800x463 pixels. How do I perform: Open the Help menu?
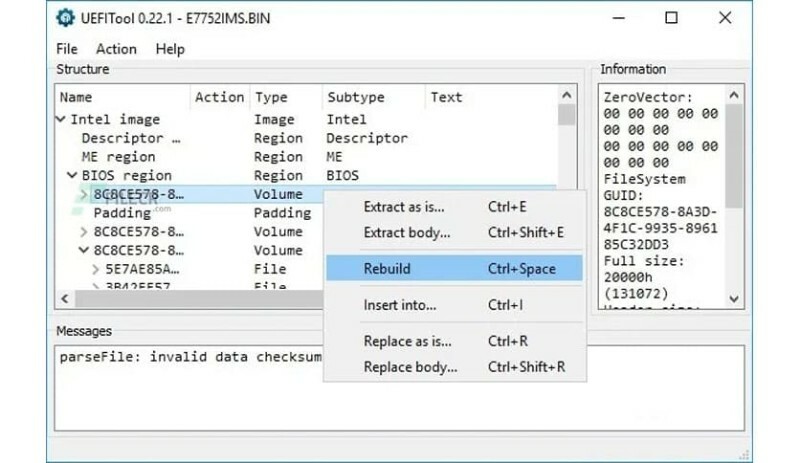(x=170, y=49)
